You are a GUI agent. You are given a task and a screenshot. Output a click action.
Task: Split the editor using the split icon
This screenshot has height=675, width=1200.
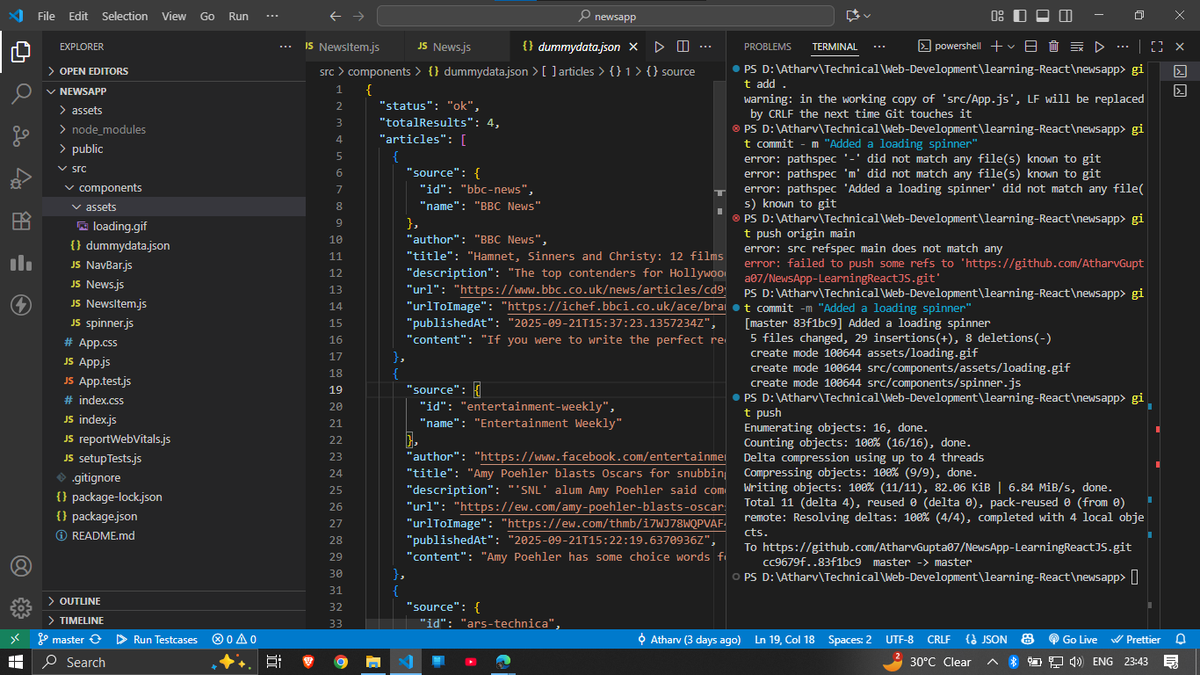[682, 45]
